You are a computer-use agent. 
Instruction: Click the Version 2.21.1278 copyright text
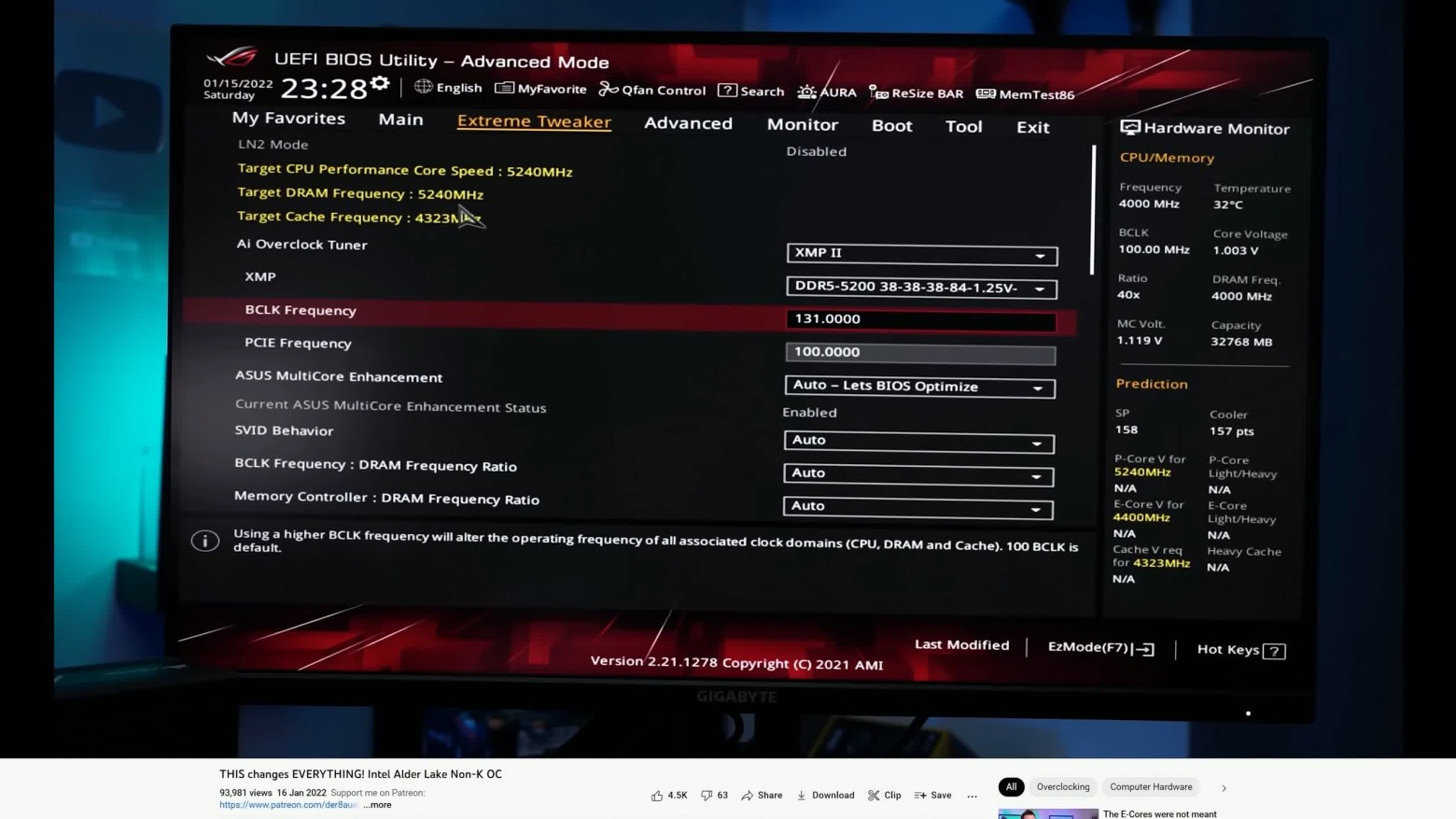pyautogui.click(x=736, y=663)
